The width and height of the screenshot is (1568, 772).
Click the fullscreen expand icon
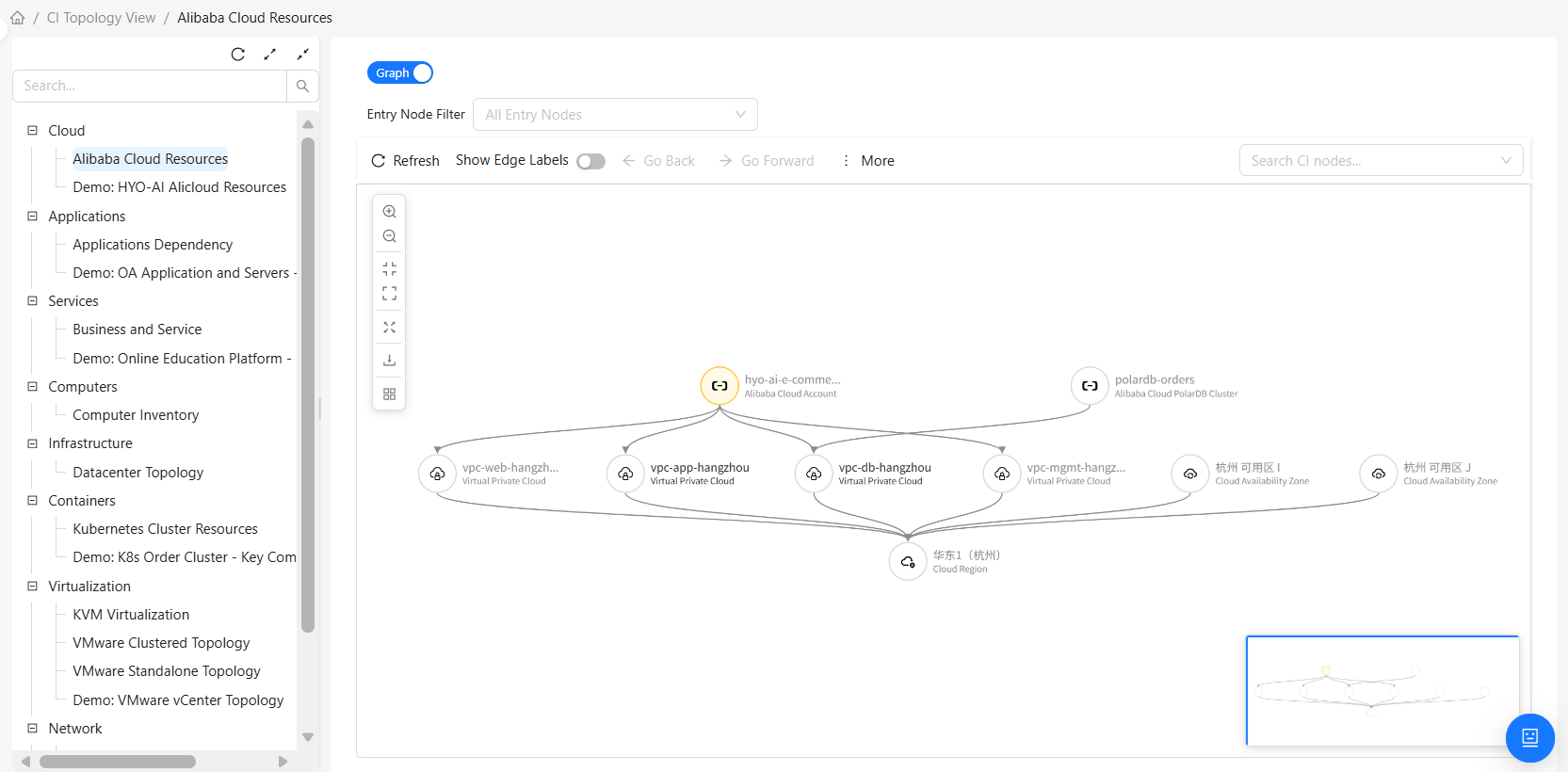point(389,294)
